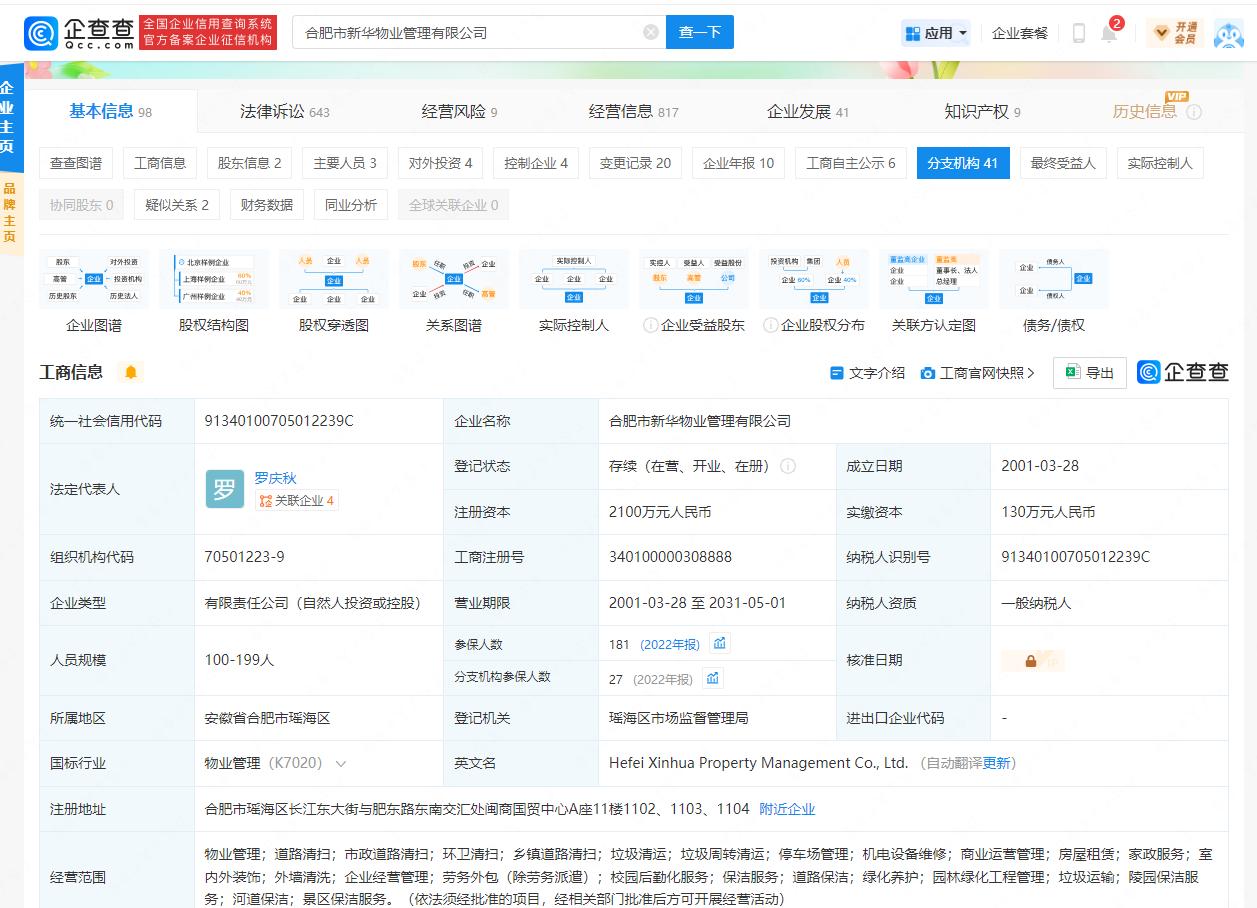The image size is (1257, 908).
Task: Select the 同业分析 sub-tab
Action: pos(351,205)
